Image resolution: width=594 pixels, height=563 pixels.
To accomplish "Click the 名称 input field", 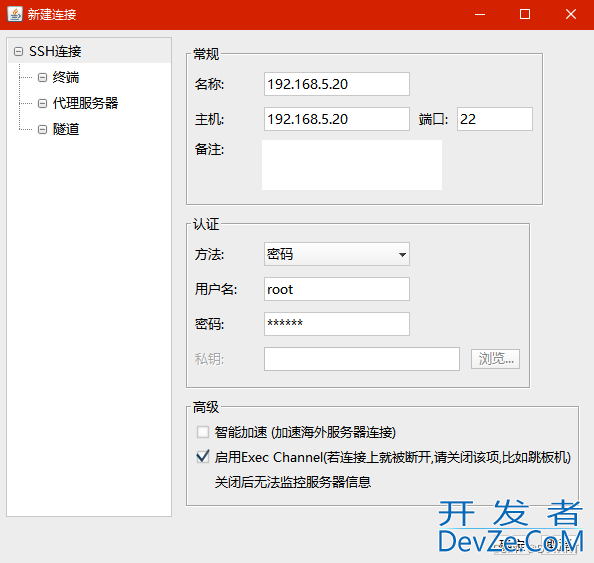I will 337,84.
